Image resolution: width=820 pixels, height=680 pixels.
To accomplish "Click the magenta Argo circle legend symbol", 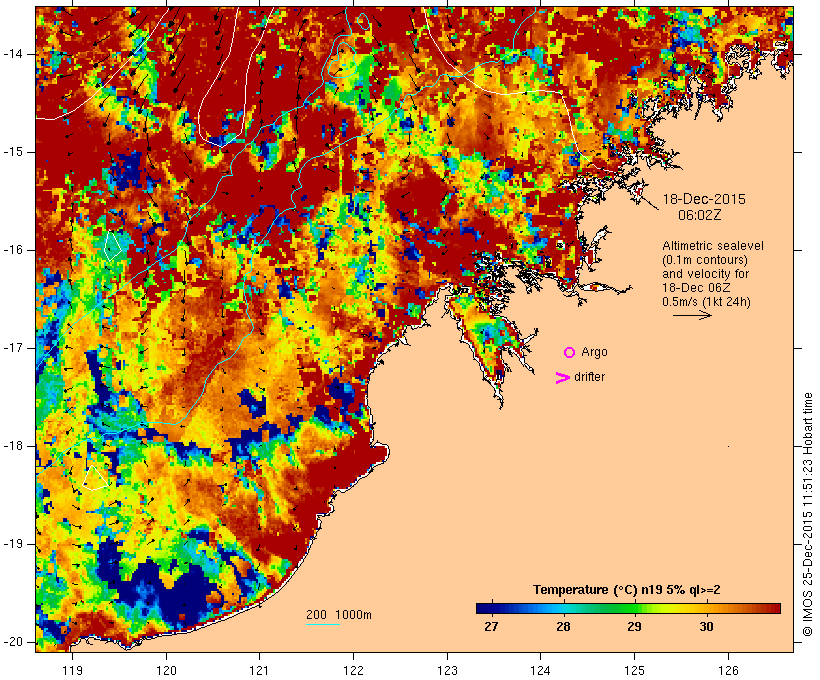I will (x=570, y=353).
